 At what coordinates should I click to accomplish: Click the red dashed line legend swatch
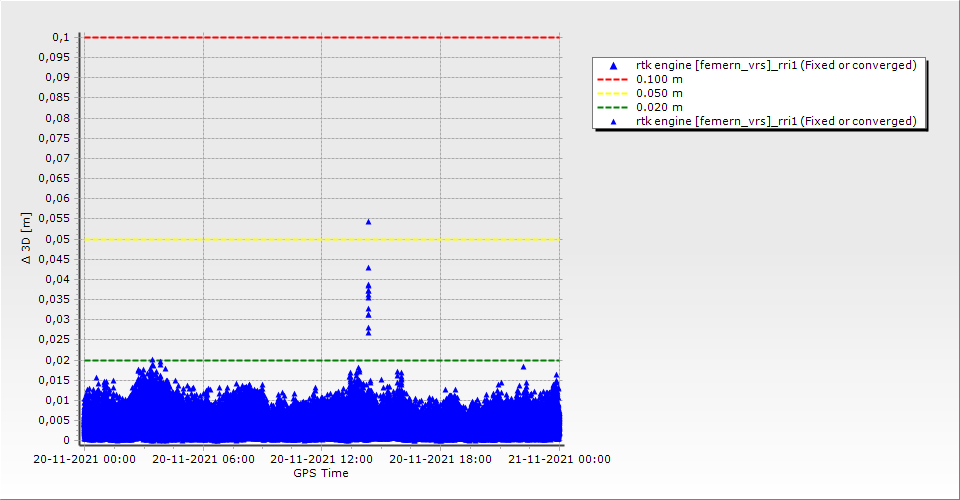[x=613, y=79]
